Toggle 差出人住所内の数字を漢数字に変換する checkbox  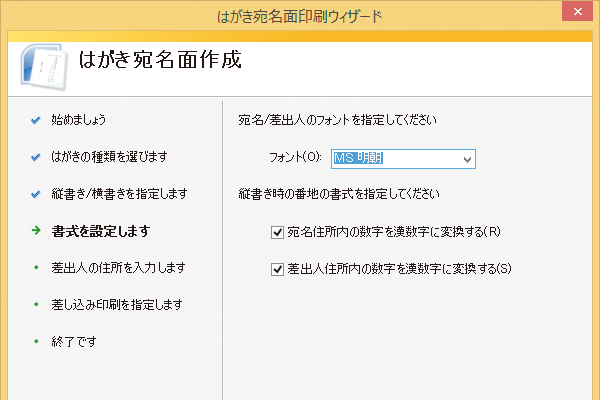(x=277, y=269)
